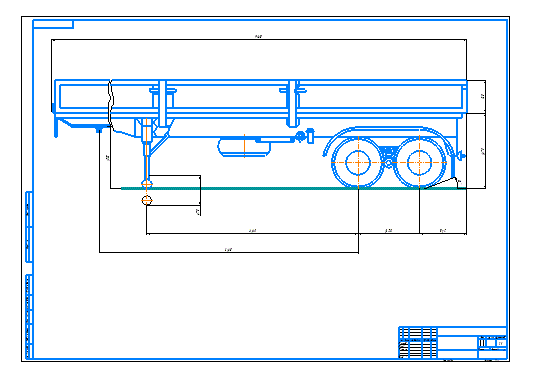The image size is (536, 380).
Task: Select the overall length dimension line at top
Action: click(x=259, y=39)
